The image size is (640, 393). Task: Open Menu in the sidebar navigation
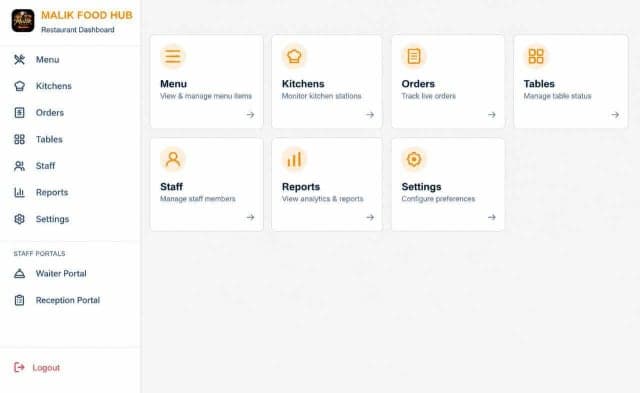pyautogui.click(x=47, y=60)
